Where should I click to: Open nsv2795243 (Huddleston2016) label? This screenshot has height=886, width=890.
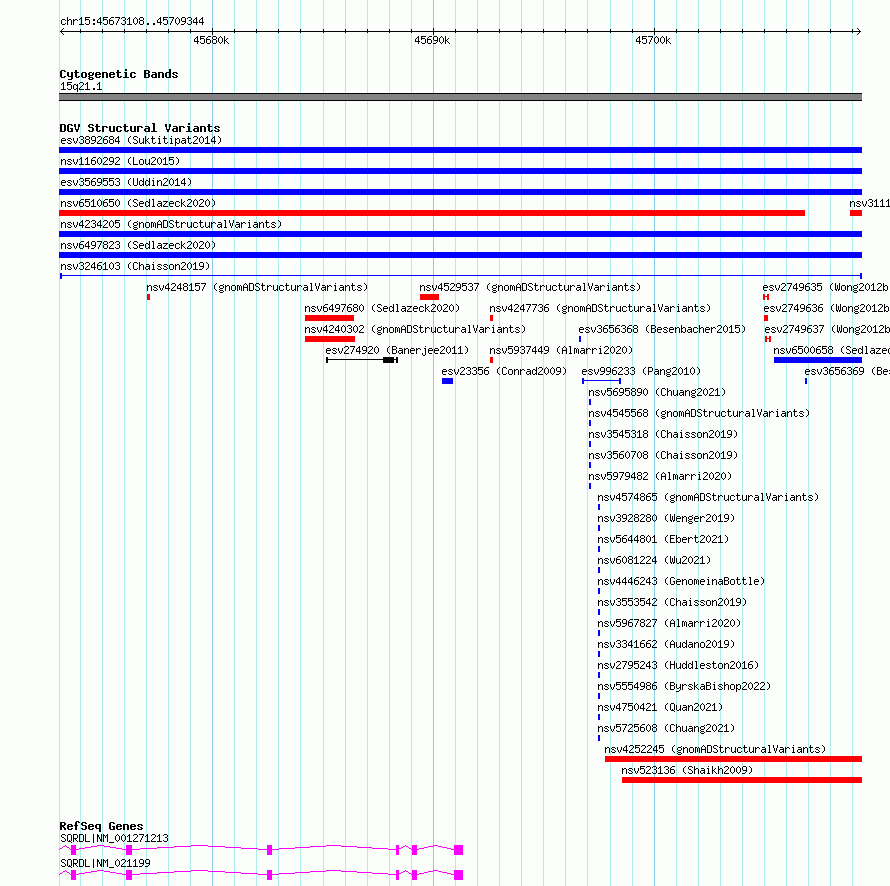[x=678, y=665]
